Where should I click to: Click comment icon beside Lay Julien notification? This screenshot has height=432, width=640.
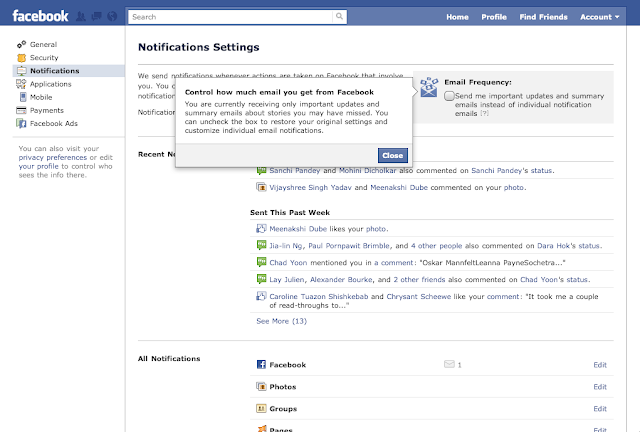tap(261, 279)
